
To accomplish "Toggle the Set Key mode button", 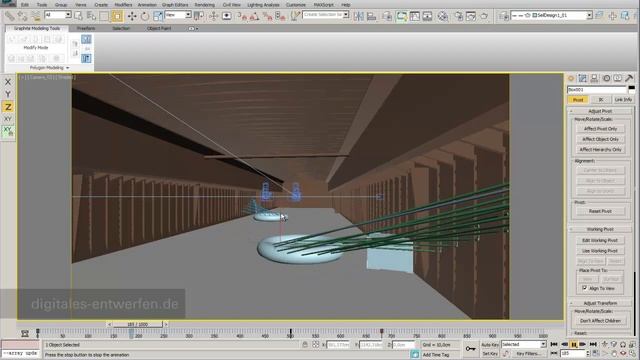I will 490,353.
